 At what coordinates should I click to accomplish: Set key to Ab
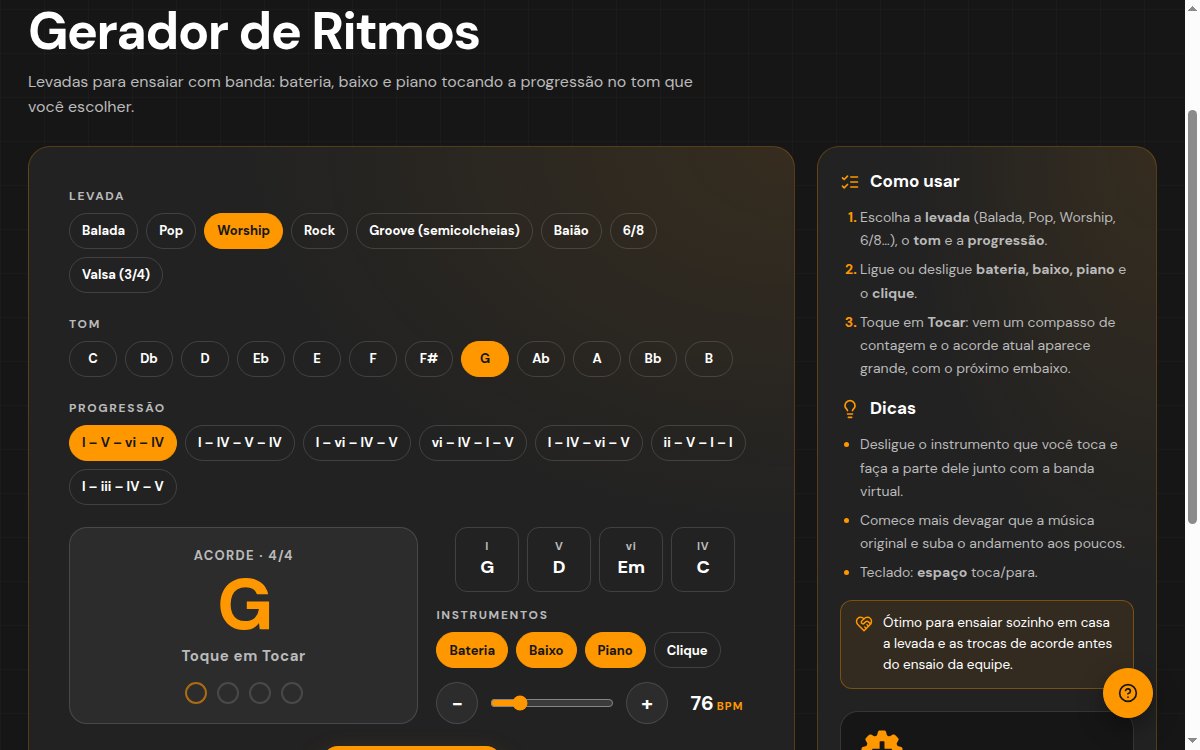[x=541, y=358]
